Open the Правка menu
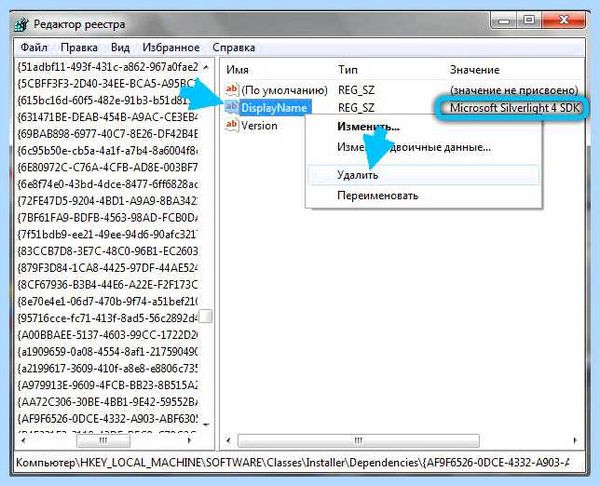 coord(79,47)
